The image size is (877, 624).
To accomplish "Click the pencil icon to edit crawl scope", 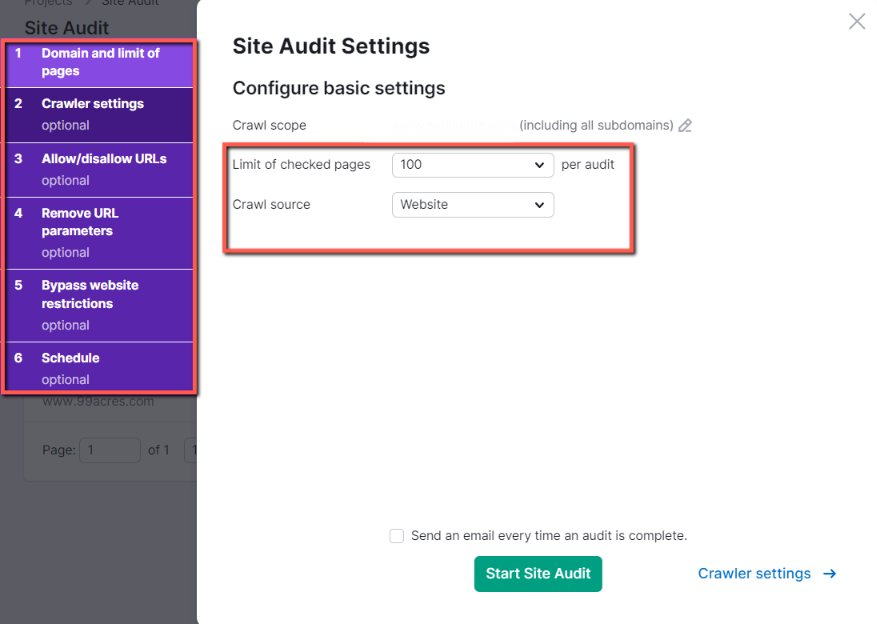I will (685, 126).
